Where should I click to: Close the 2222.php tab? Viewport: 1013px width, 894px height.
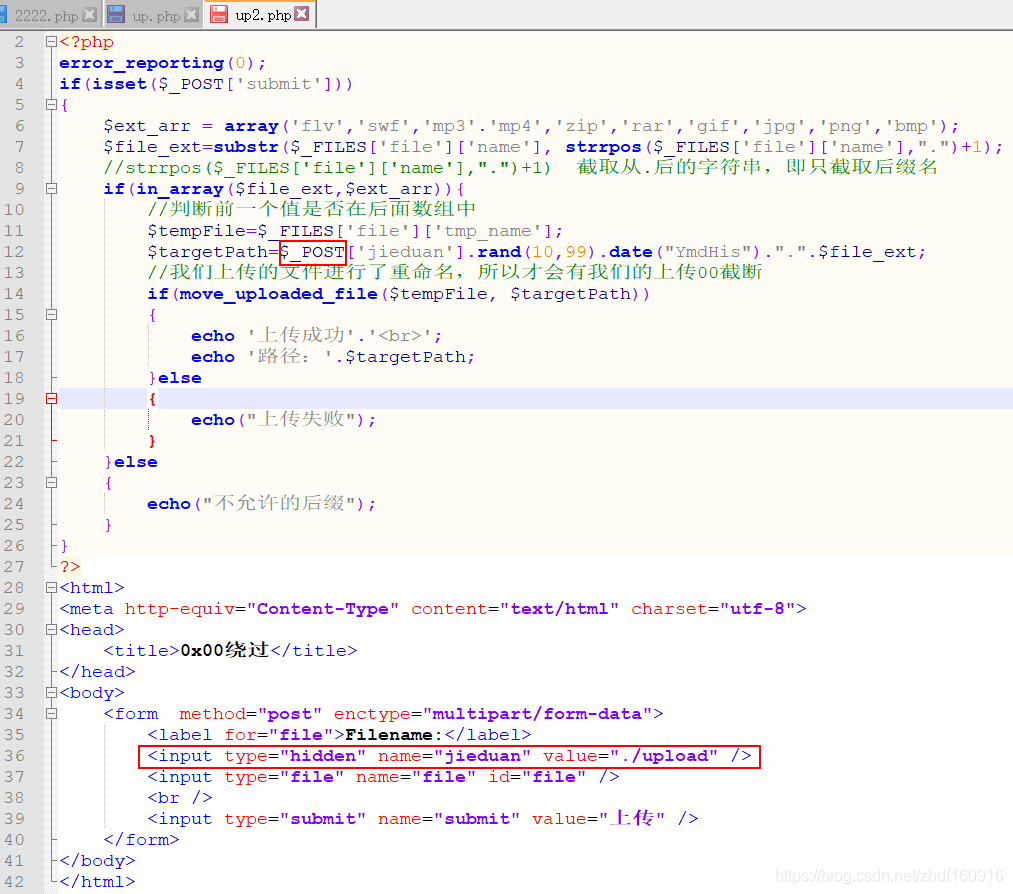[90, 15]
